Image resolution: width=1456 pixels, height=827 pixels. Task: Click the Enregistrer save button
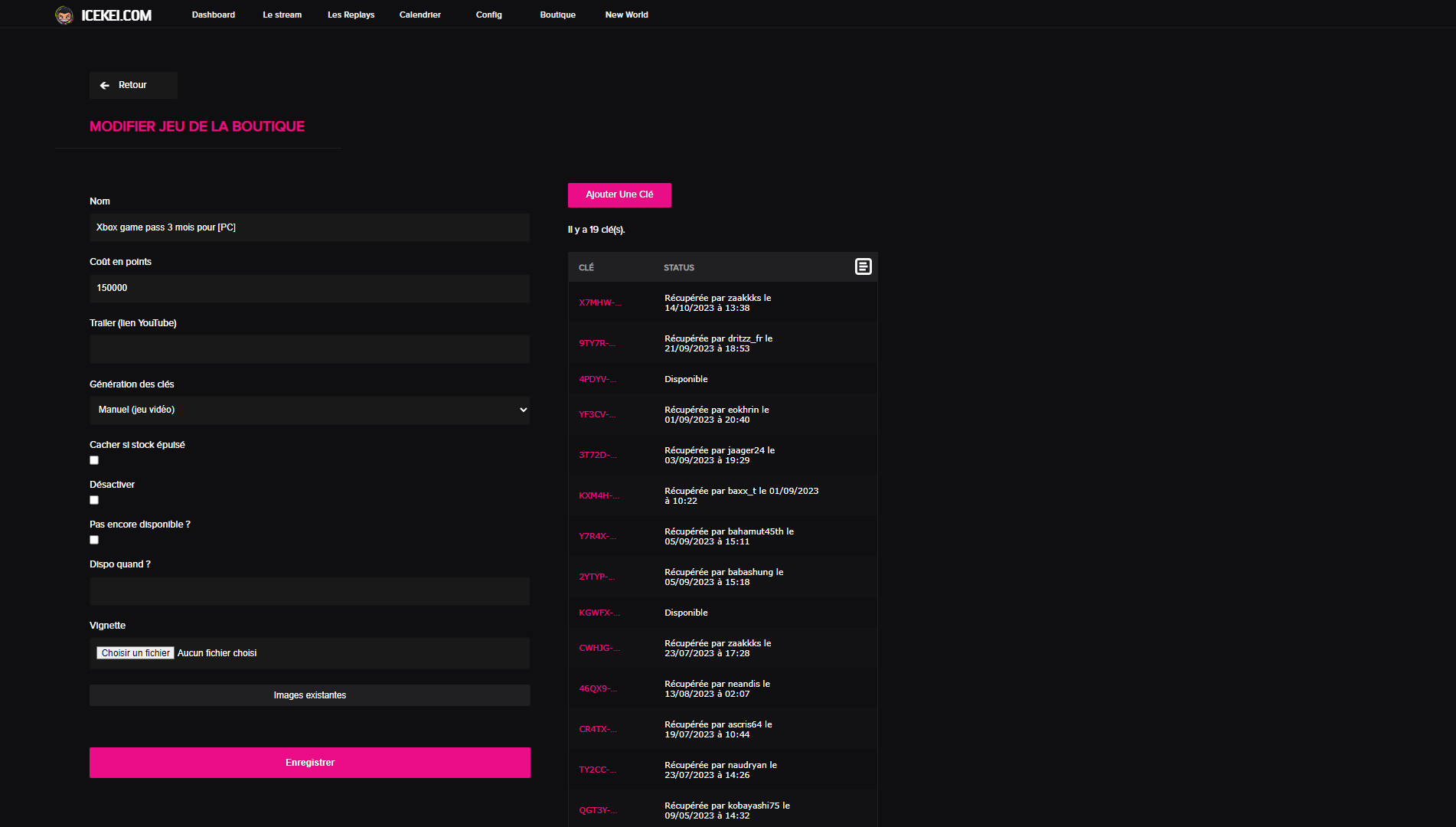pyautogui.click(x=310, y=763)
